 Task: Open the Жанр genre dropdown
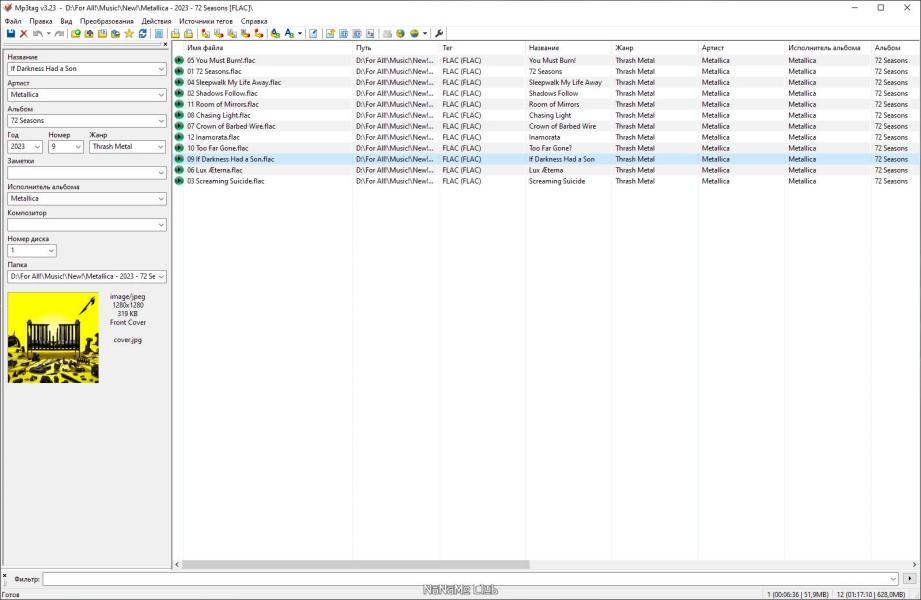point(161,146)
